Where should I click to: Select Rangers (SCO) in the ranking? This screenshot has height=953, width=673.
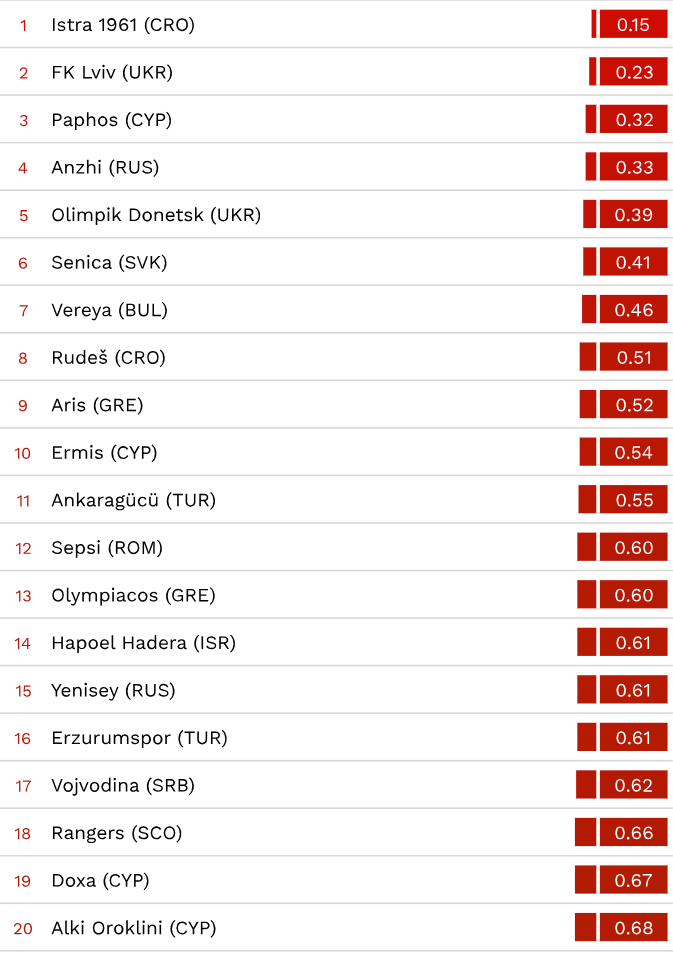click(x=116, y=833)
